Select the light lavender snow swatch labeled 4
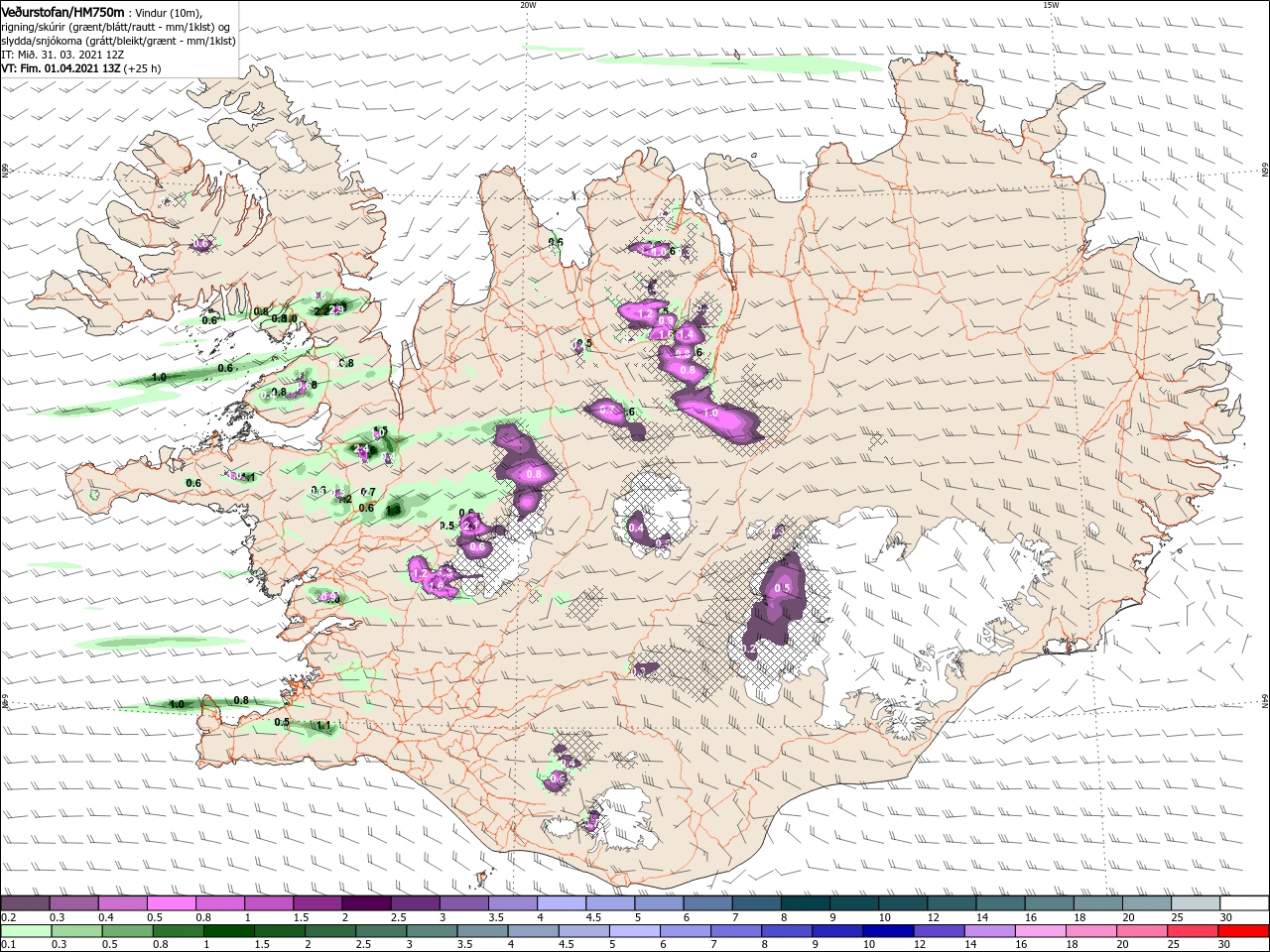The image size is (1270, 952). pyautogui.click(x=562, y=903)
